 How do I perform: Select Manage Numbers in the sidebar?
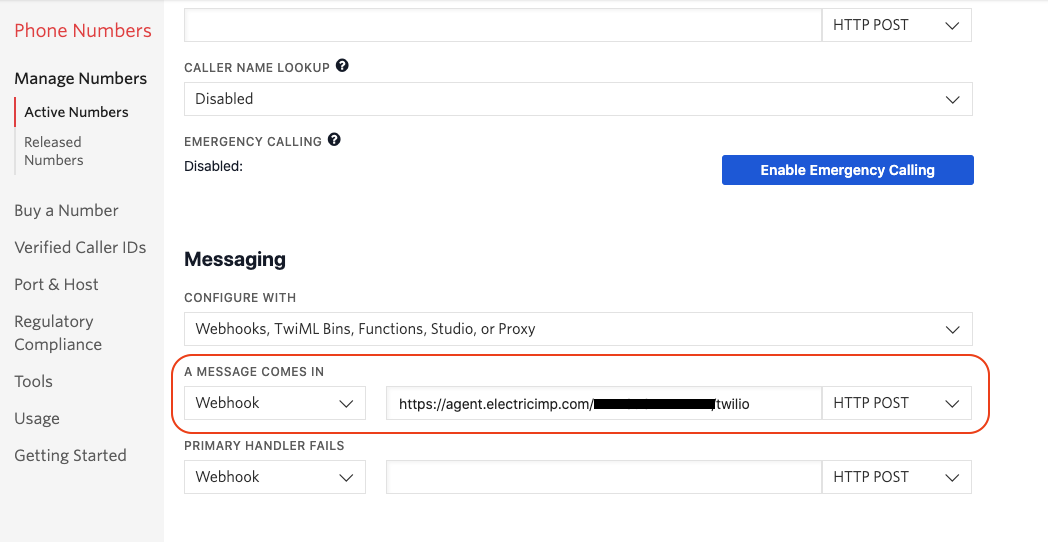pos(80,78)
